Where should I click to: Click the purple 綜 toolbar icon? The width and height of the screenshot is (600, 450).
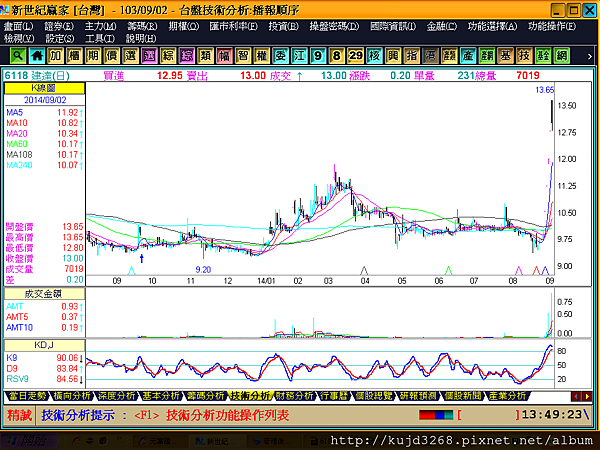click(x=187, y=56)
